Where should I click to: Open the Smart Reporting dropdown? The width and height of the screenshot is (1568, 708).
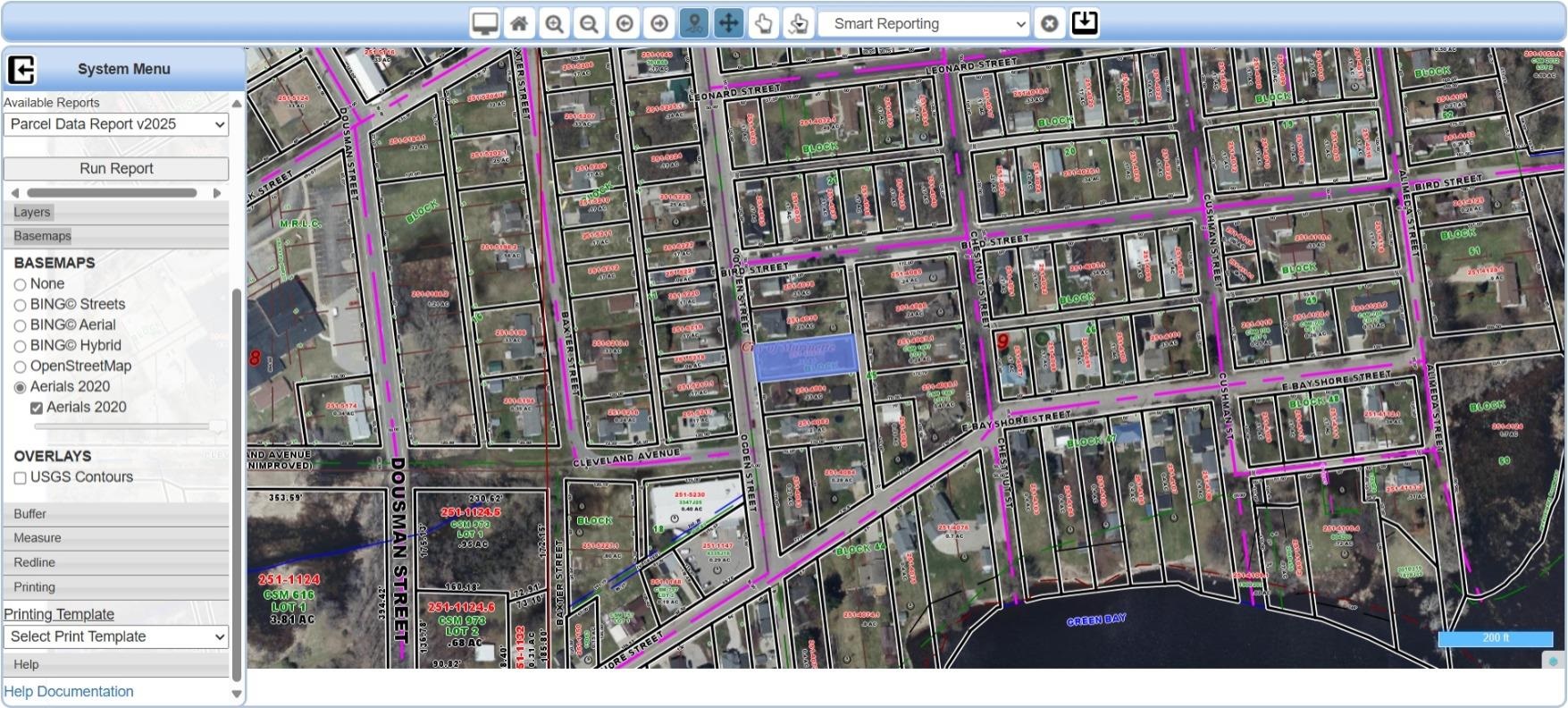tap(925, 24)
